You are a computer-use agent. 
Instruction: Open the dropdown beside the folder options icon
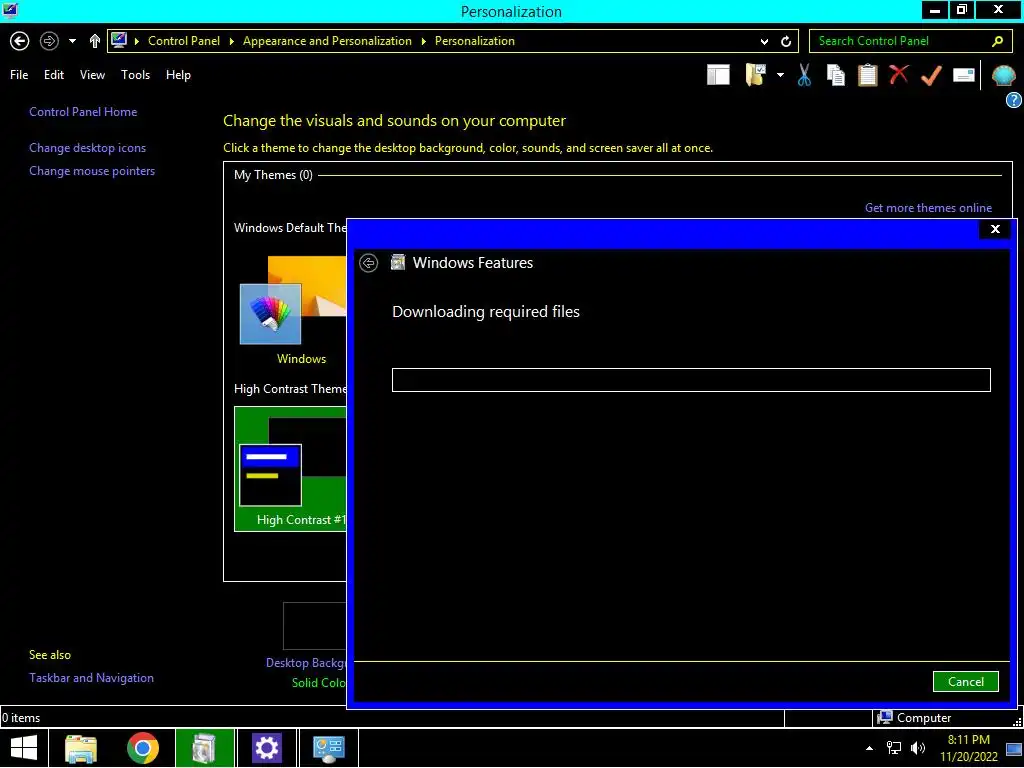click(780, 75)
